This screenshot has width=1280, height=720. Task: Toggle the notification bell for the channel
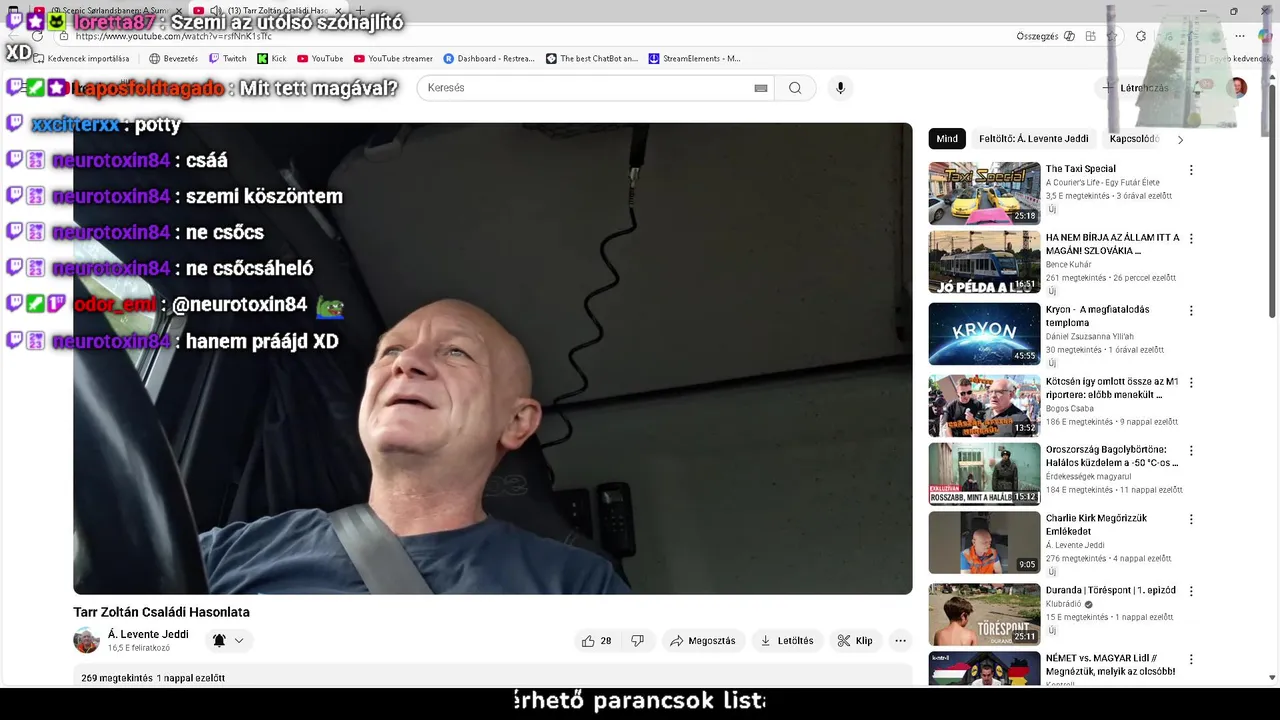(x=219, y=641)
